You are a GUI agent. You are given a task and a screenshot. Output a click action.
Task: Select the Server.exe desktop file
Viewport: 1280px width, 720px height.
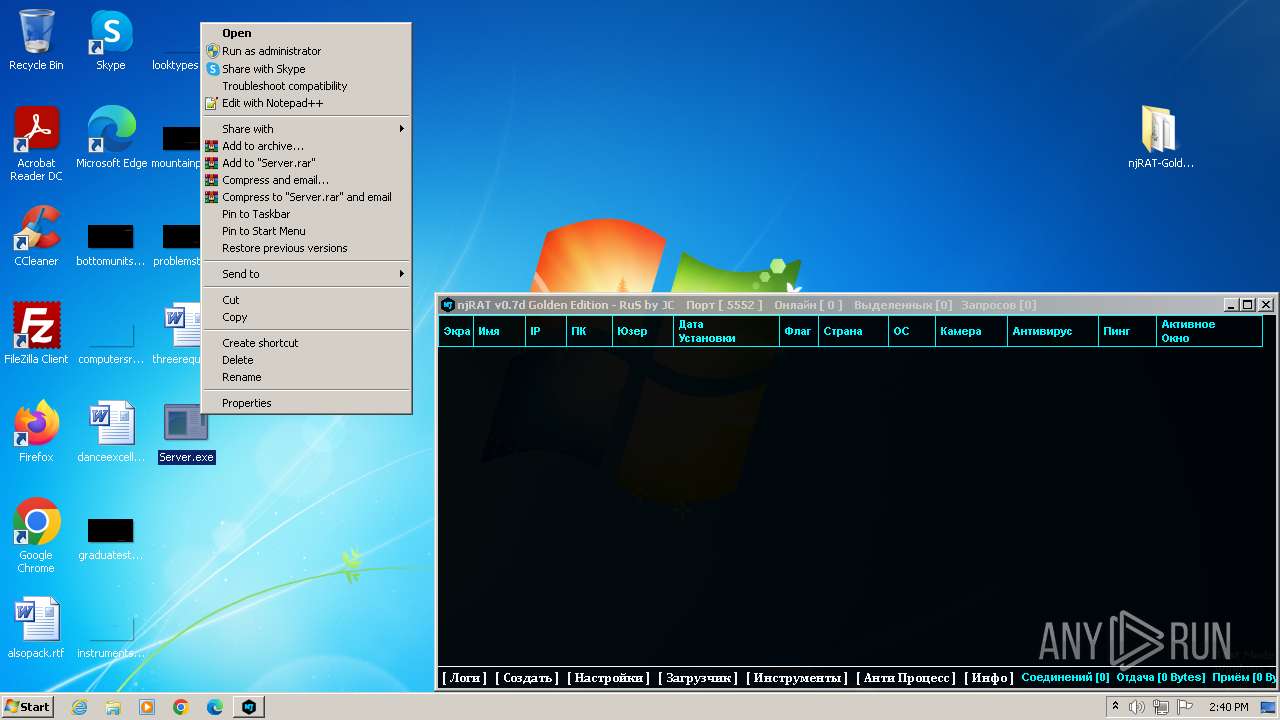click(186, 434)
